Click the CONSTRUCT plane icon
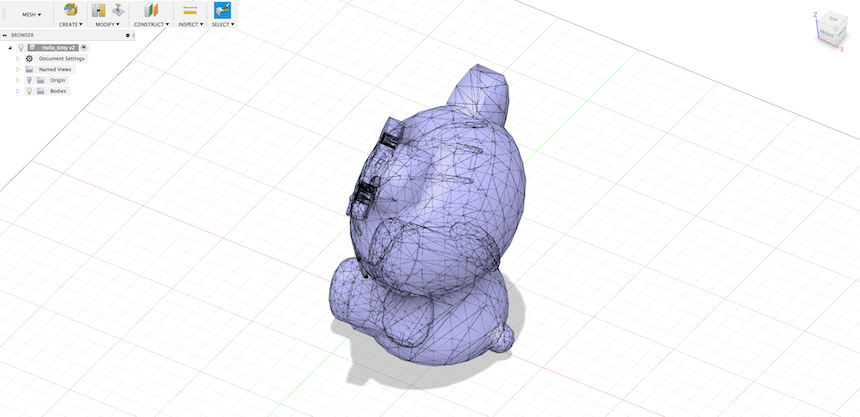This screenshot has height=417, width=860. [151, 10]
